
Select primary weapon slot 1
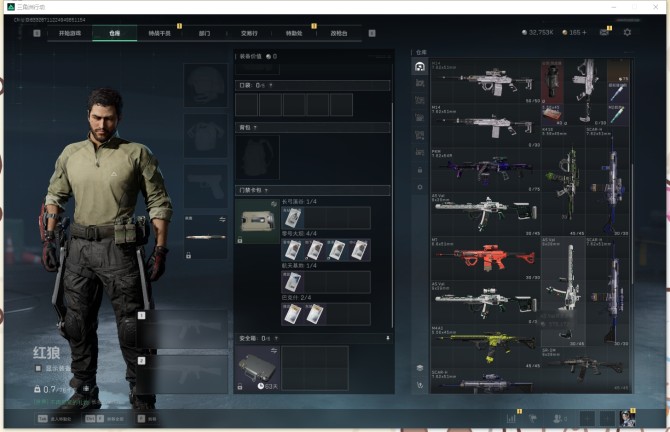182,329
